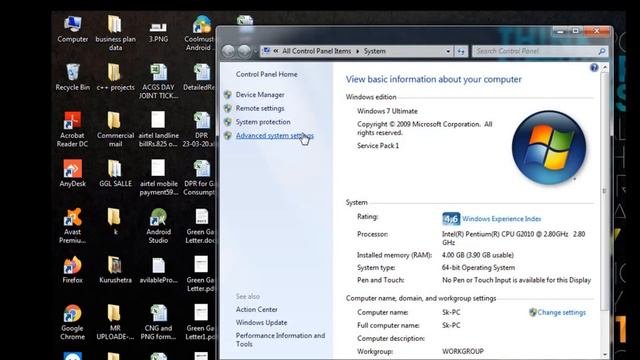Go back in Control Panel
This screenshot has width=640, height=360.
click(229, 51)
